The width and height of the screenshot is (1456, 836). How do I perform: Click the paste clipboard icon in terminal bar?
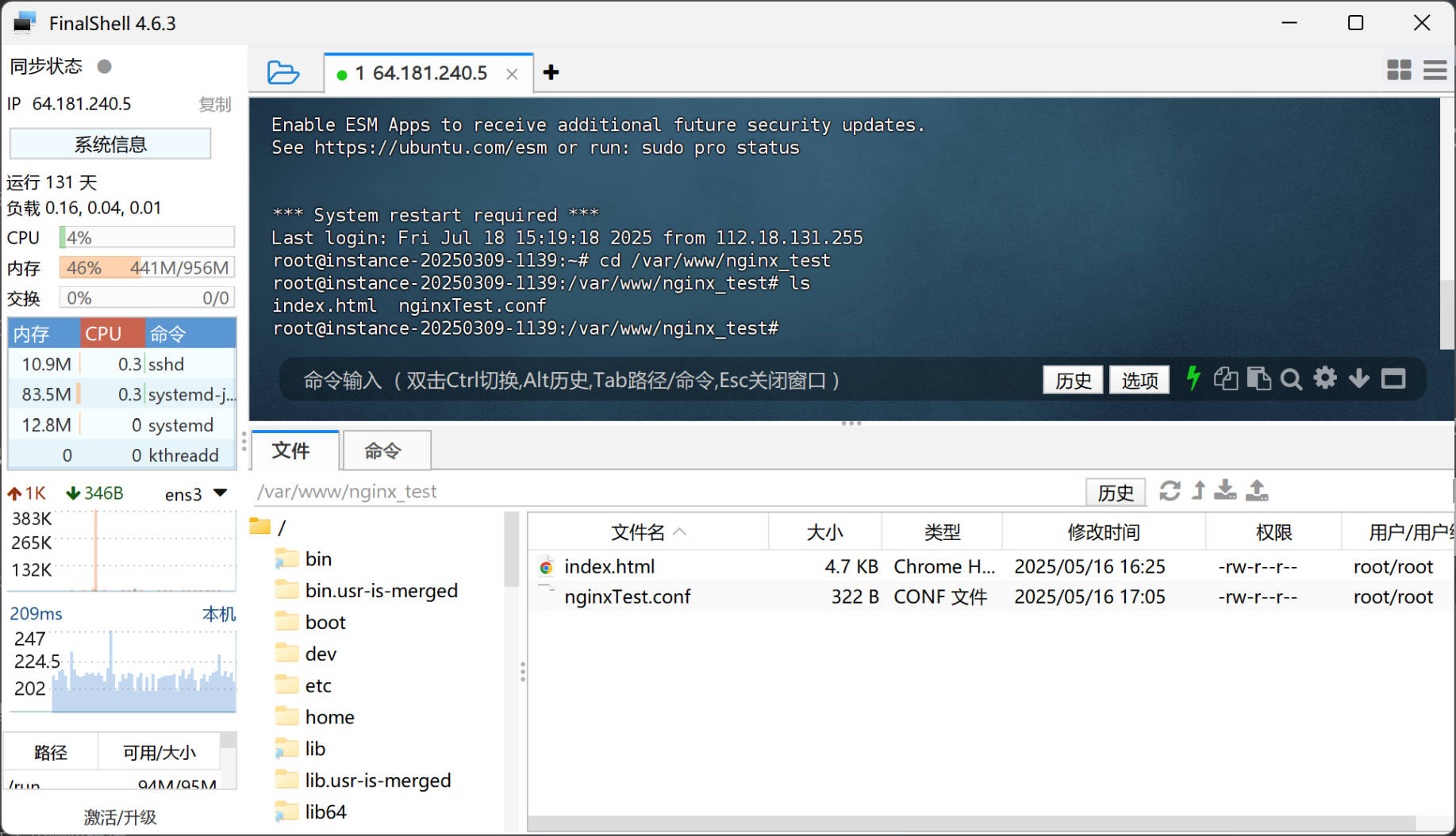click(x=1258, y=379)
